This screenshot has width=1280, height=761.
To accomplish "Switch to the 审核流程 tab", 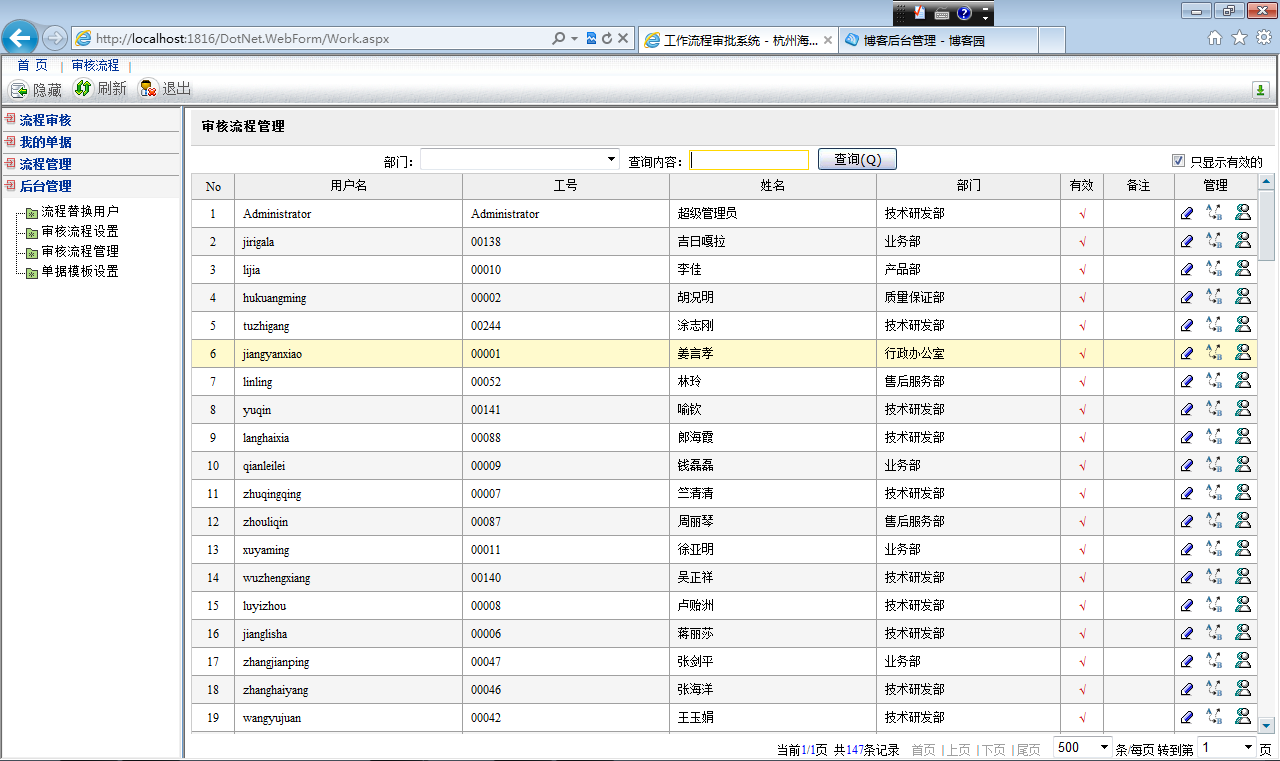I will [x=95, y=65].
